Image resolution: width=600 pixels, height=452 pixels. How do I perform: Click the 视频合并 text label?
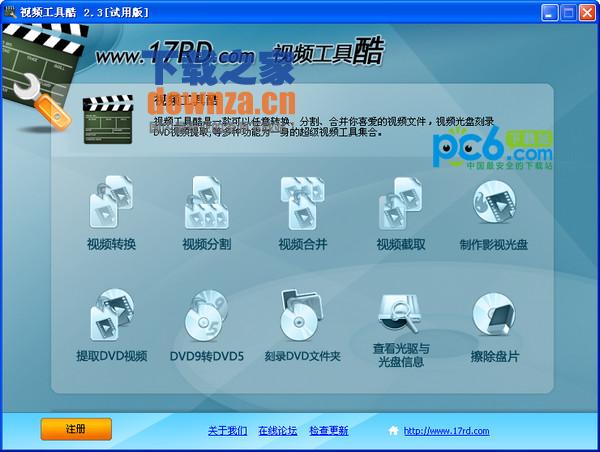click(x=303, y=244)
